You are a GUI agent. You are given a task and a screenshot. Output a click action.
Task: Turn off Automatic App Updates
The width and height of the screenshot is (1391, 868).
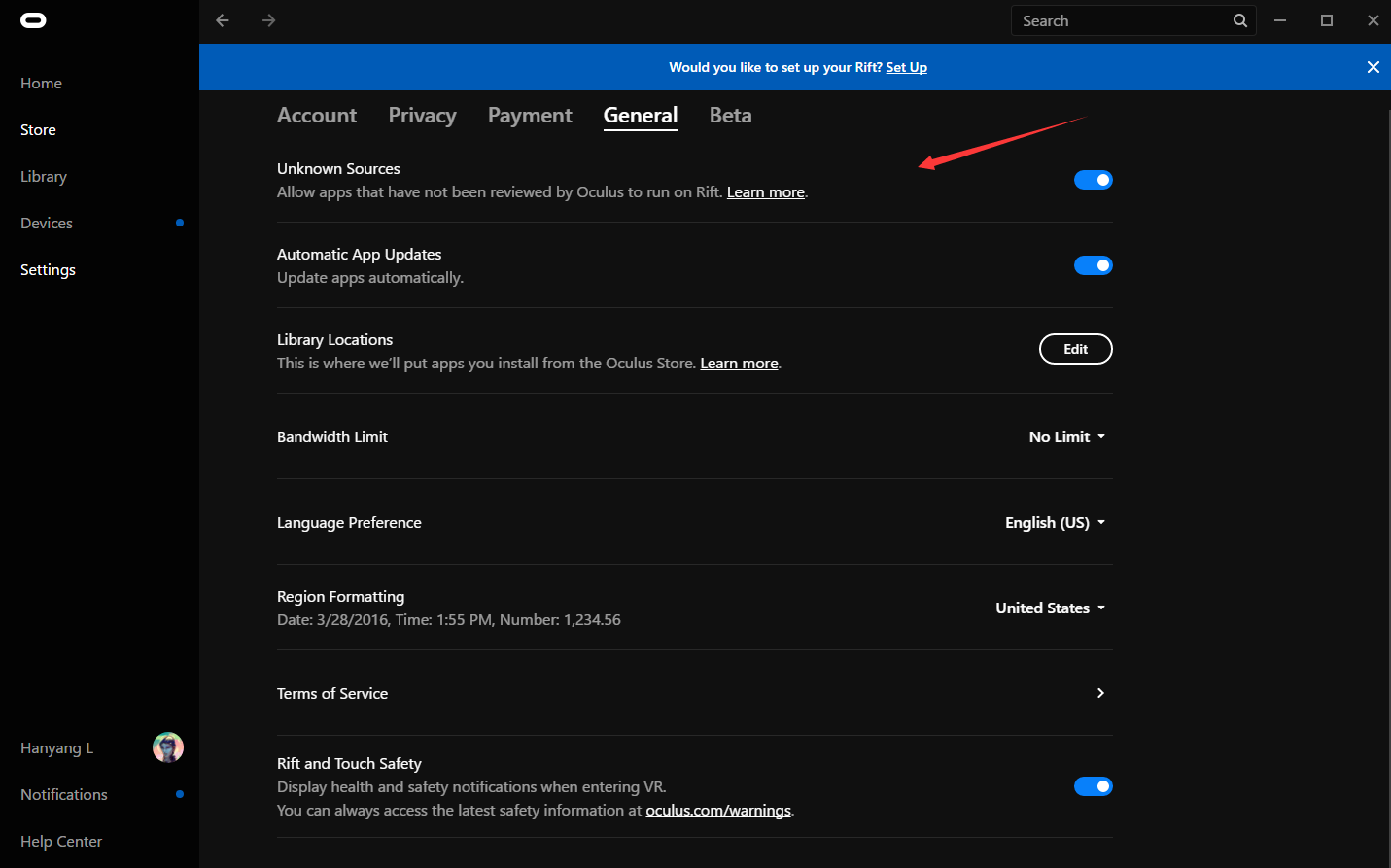(x=1093, y=265)
